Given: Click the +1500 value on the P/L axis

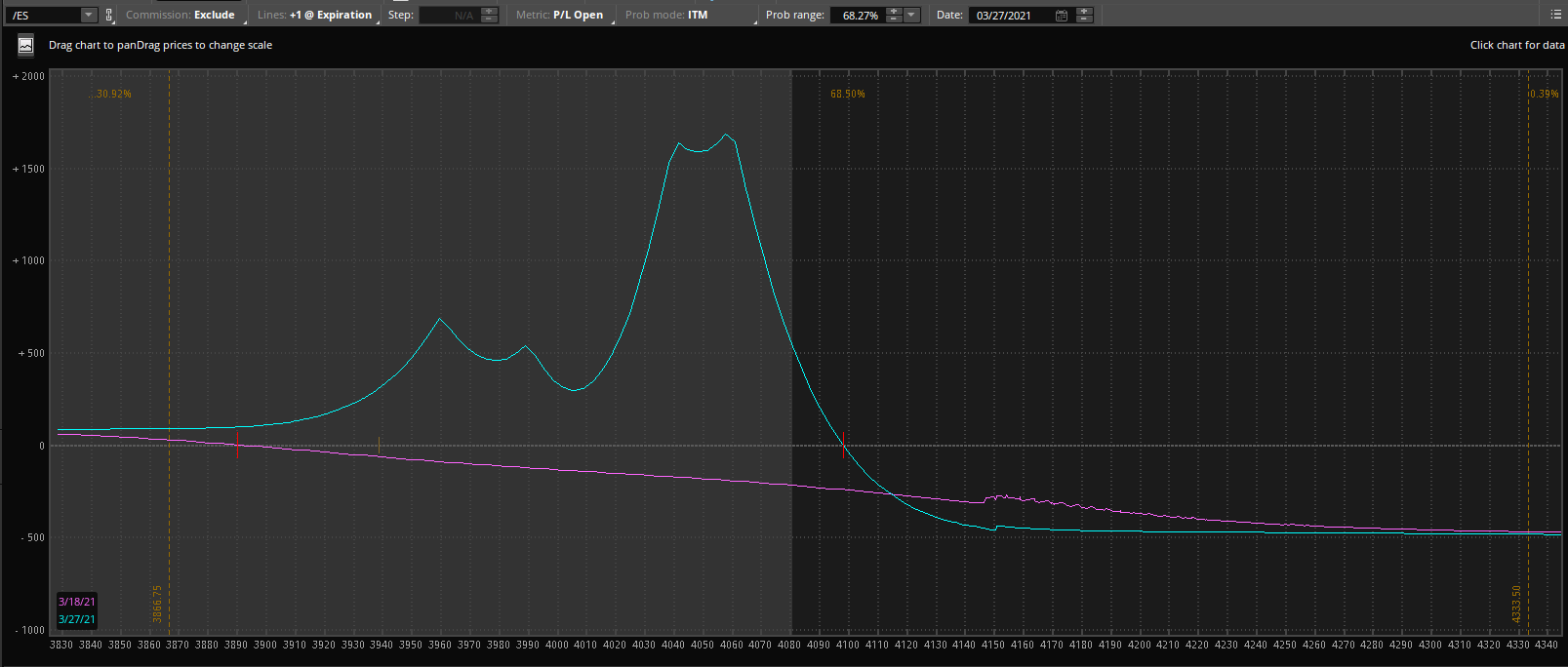Looking at the screenshot, I should (x=28, y=169).
